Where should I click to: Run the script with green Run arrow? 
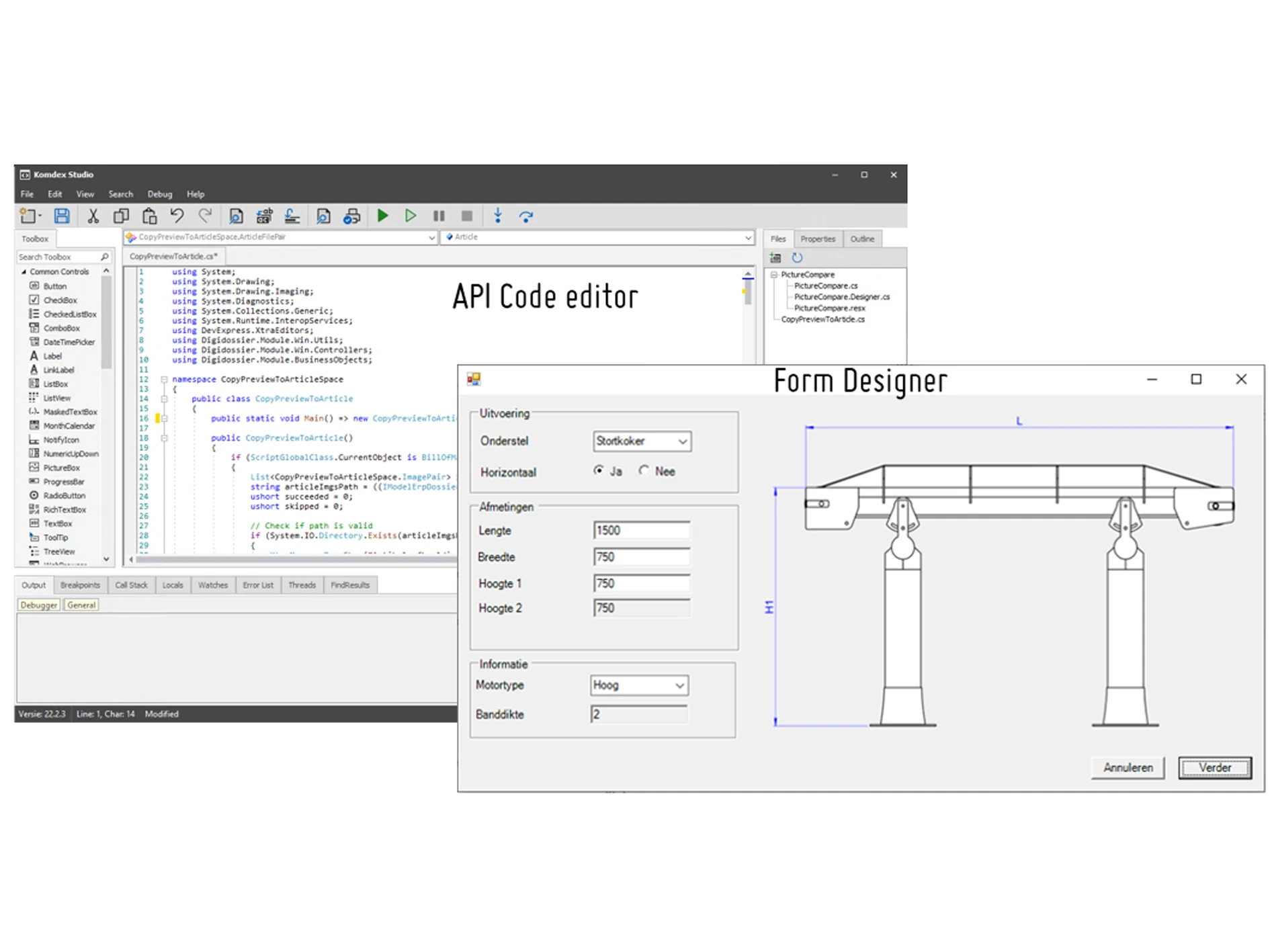382,216
